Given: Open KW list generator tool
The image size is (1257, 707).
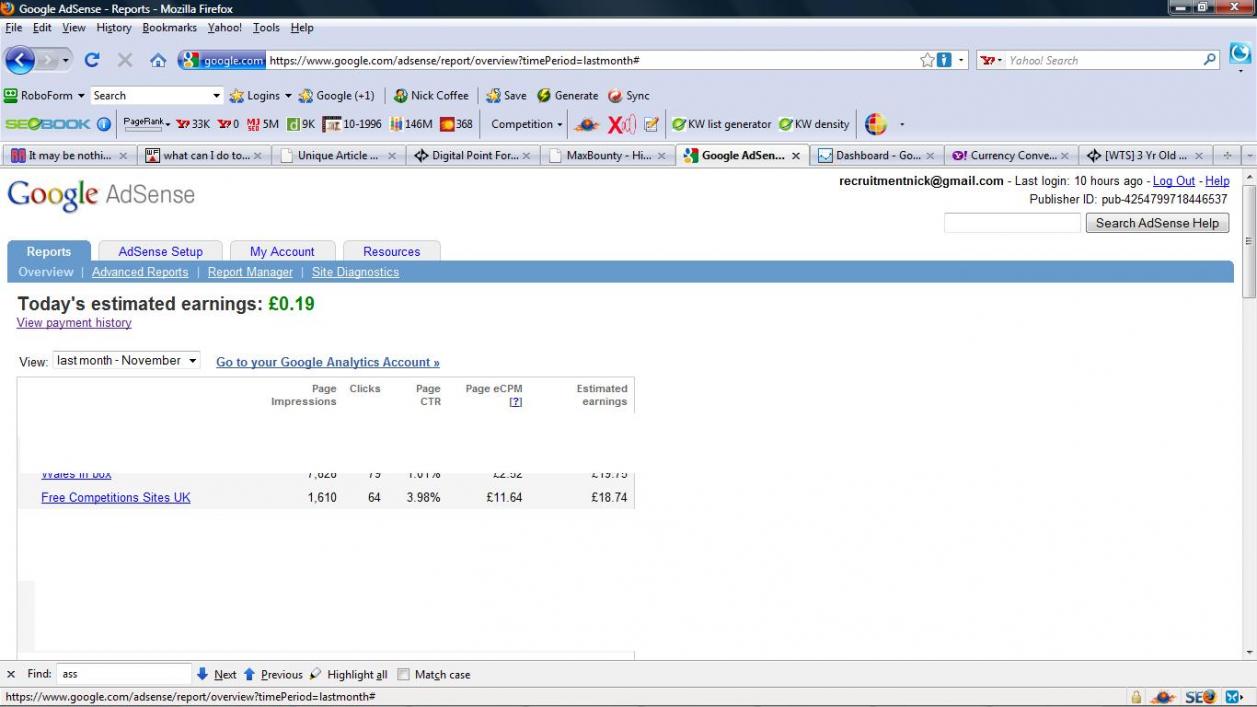Looking at the screenshot, I should (x=721, y=125).
